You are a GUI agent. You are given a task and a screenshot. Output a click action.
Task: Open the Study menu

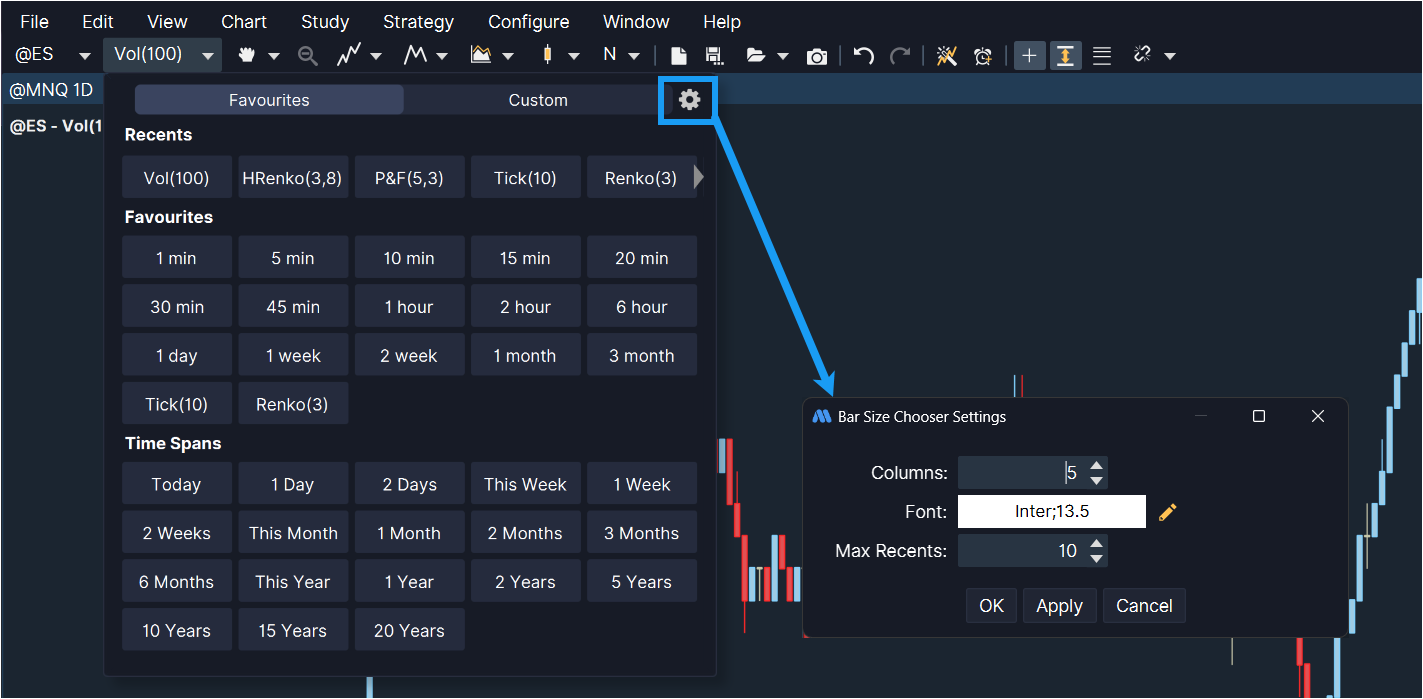pyautogui.click(x=325, y=21)
